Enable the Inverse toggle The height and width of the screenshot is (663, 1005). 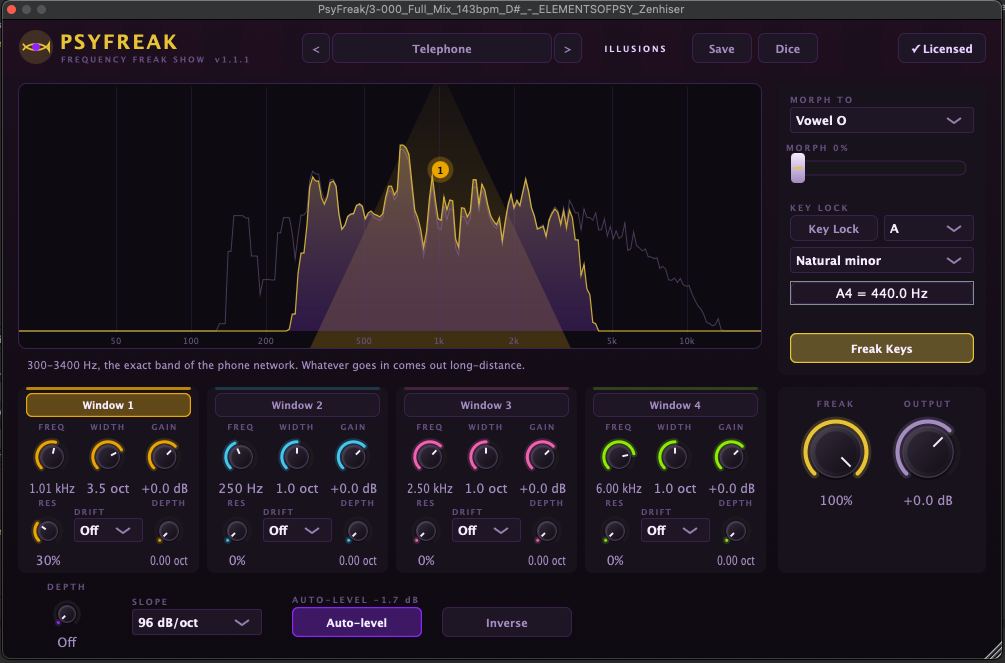coord(506,623)
